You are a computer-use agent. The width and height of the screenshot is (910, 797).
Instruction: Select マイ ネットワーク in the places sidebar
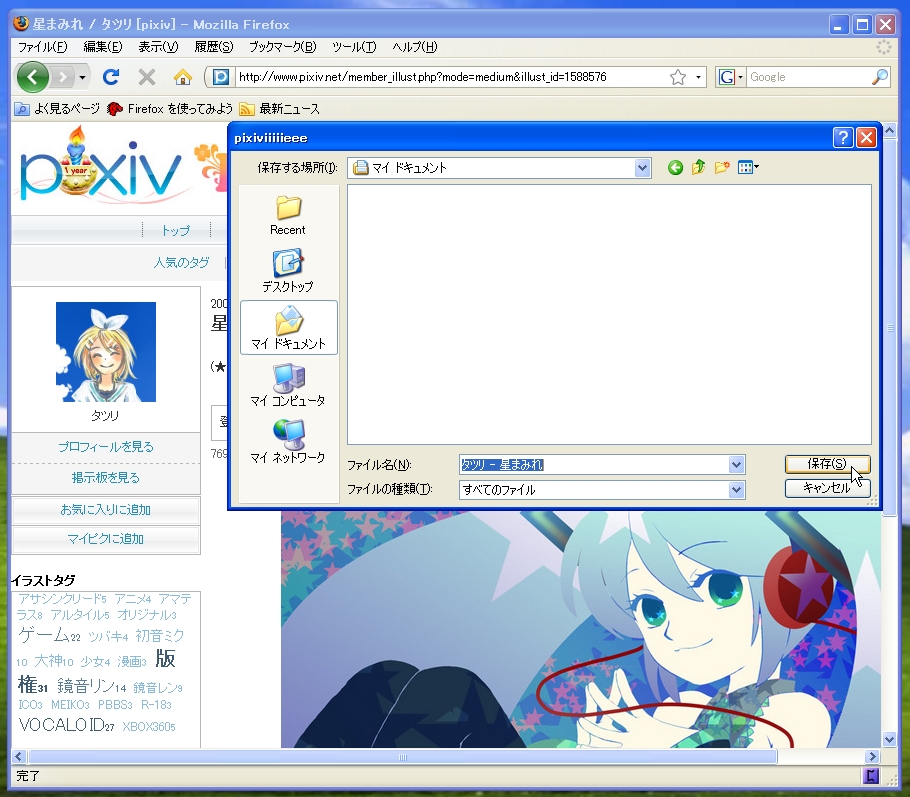tap(288, 442)
